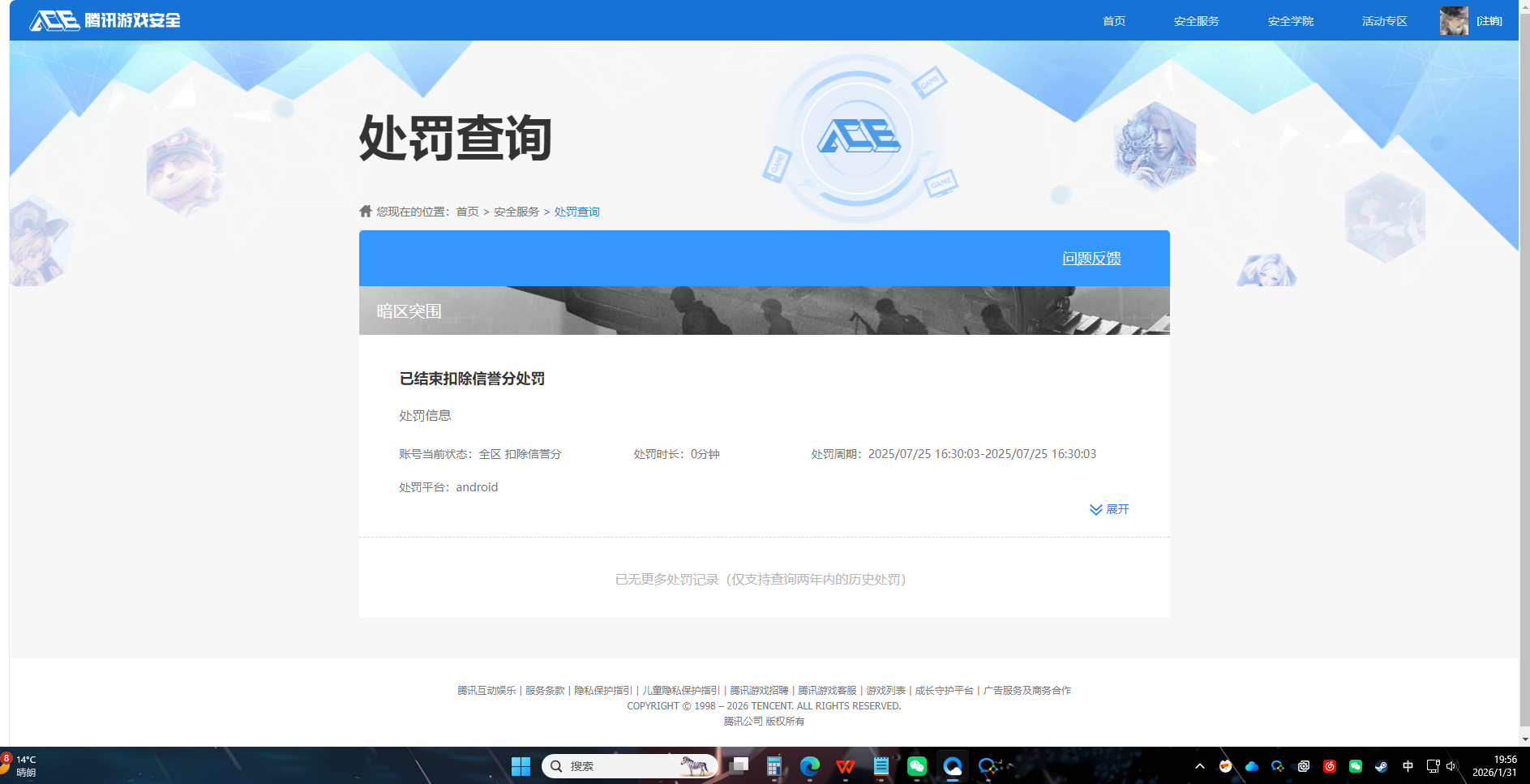Open the user avatar in top navigation
Viewport: 1530px width, 784px height.
click(x=1453, y=21)
